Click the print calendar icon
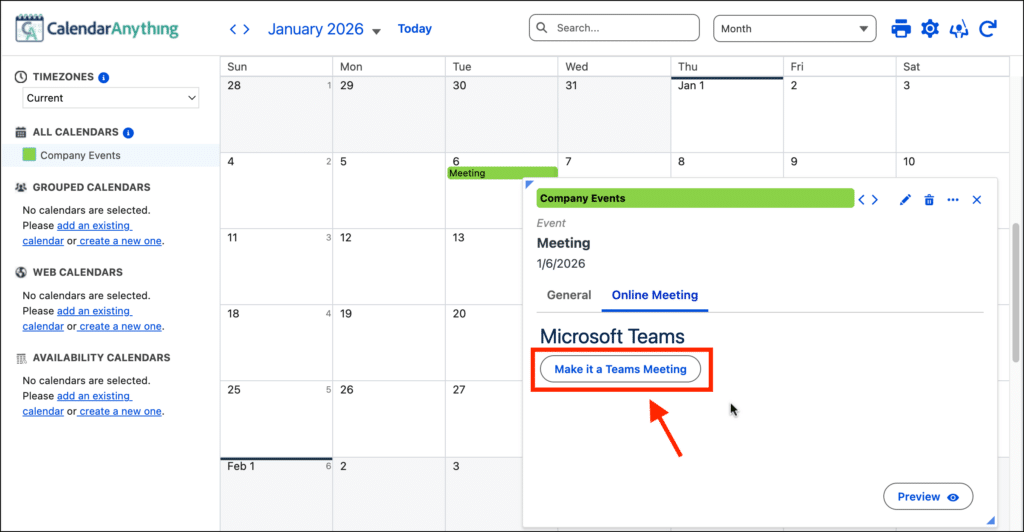1024x532 pixels. click(901, 29)
